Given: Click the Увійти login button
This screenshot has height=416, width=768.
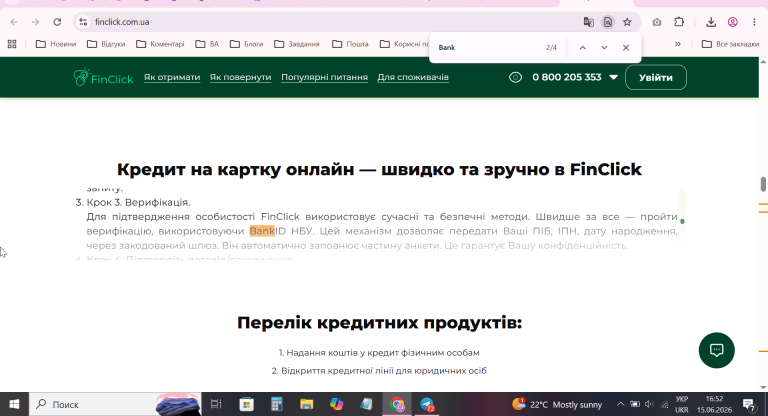Looking at the screenshot, I should click(656, 77).
